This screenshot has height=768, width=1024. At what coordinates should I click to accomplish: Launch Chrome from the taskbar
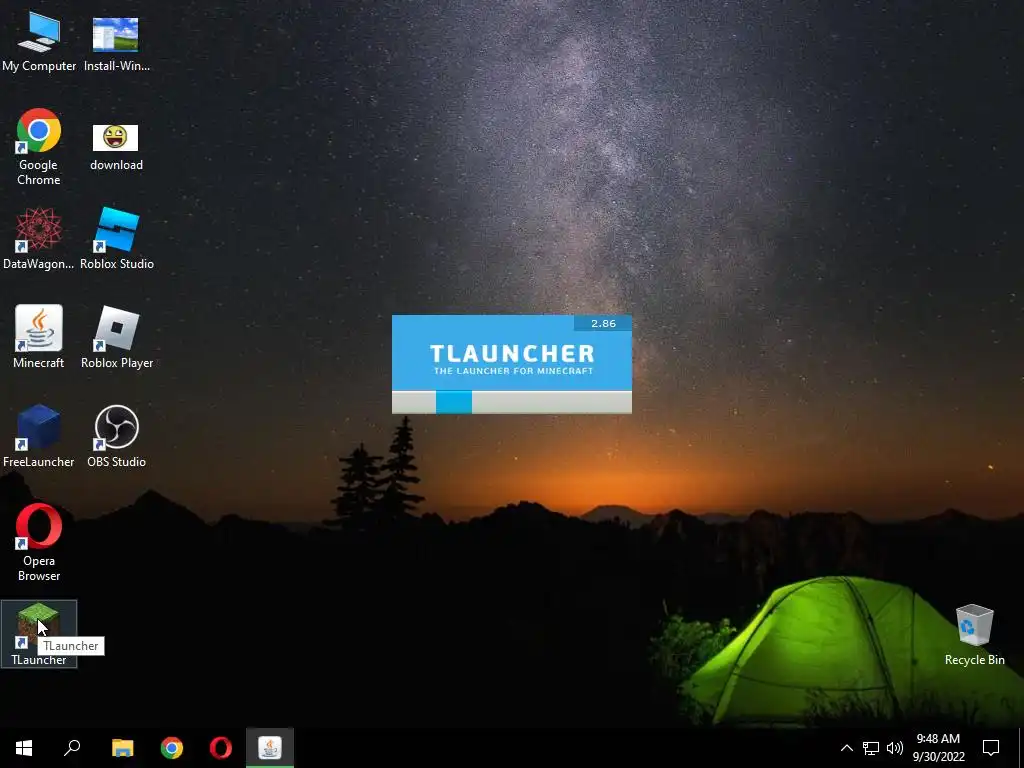pyautogui.click(x=172, y=748)
